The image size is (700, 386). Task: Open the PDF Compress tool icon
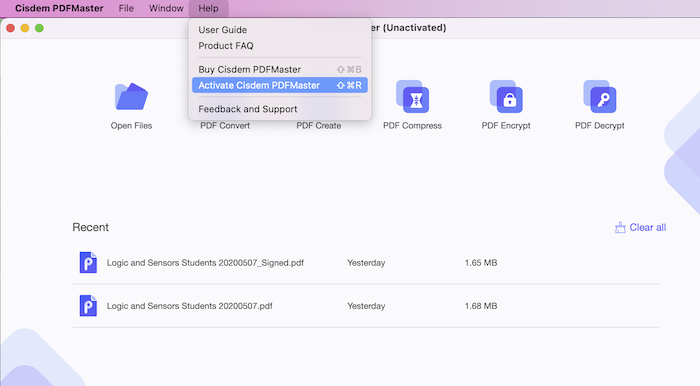[x=412, y=96]
